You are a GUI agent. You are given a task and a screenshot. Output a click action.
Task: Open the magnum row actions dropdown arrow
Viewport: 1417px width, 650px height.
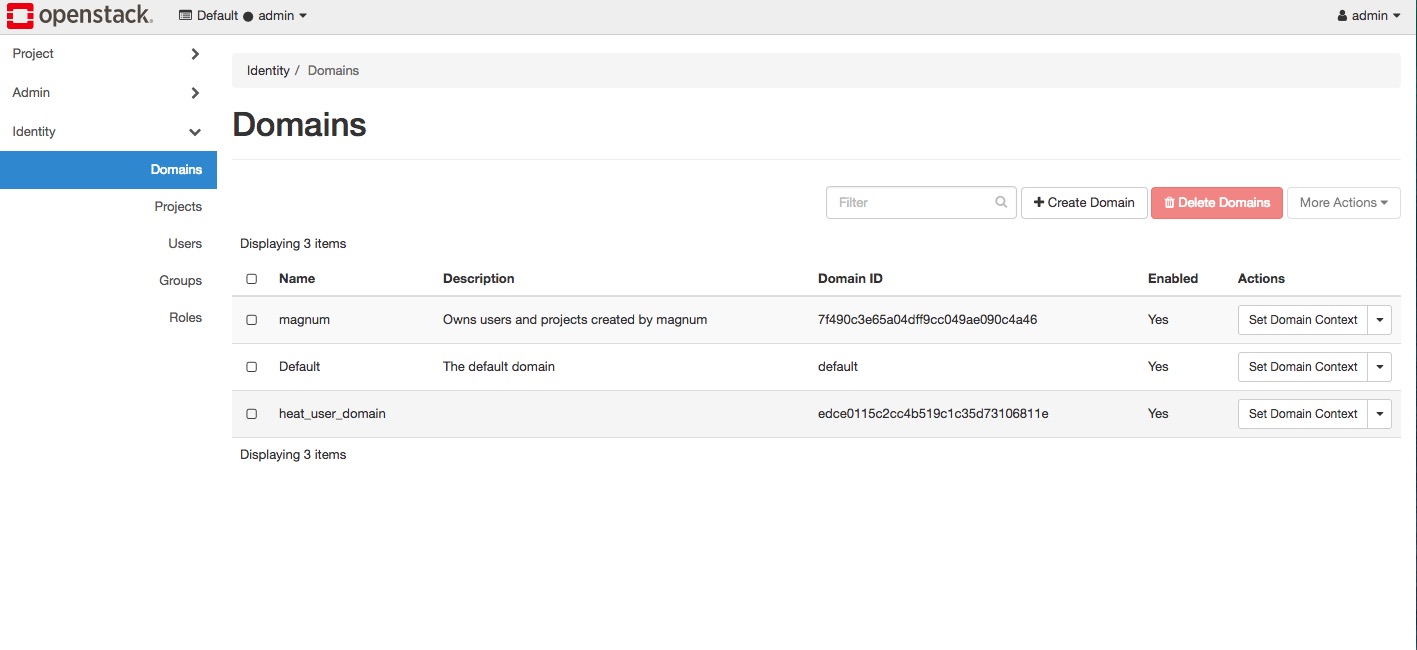(1380, 320)
